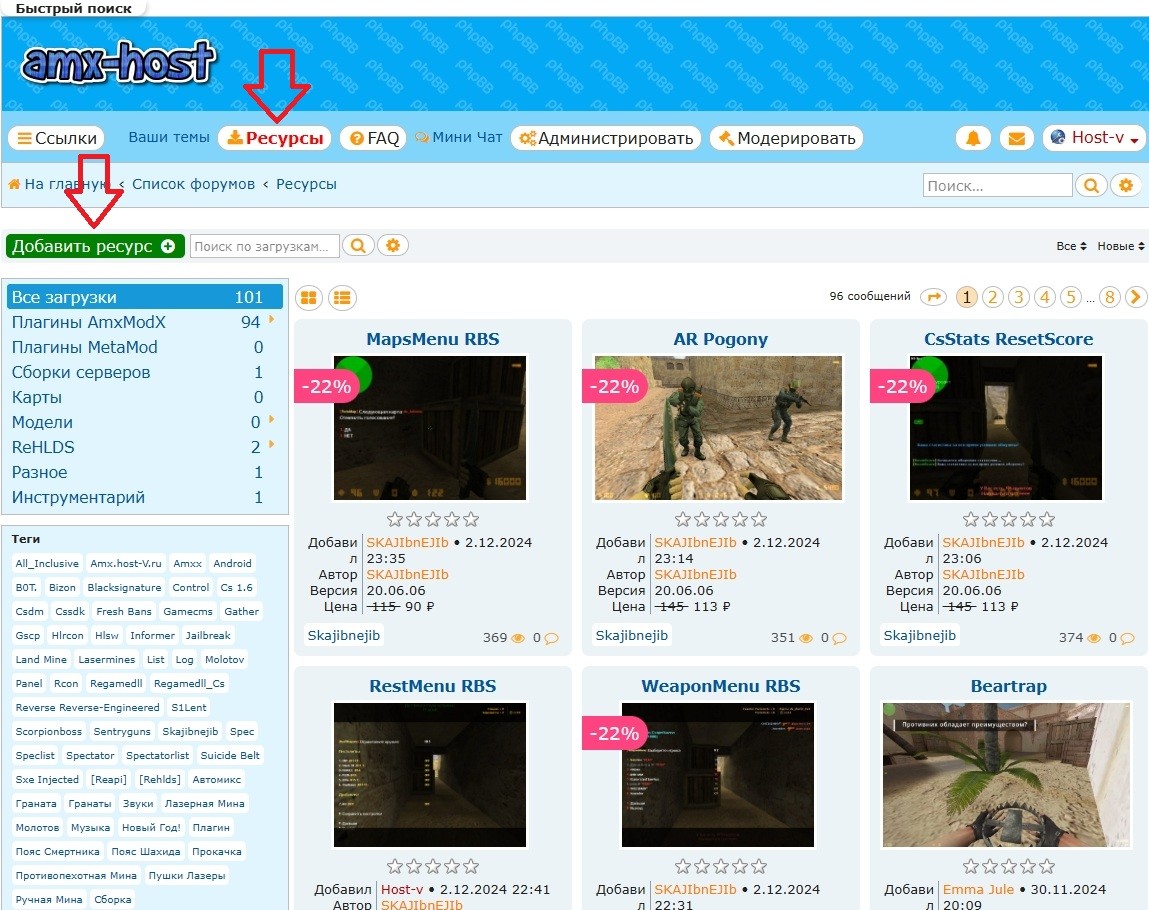The image size is (1149, 910).
Task: Open top-right advanced search gear
Action: [1126, 185]
